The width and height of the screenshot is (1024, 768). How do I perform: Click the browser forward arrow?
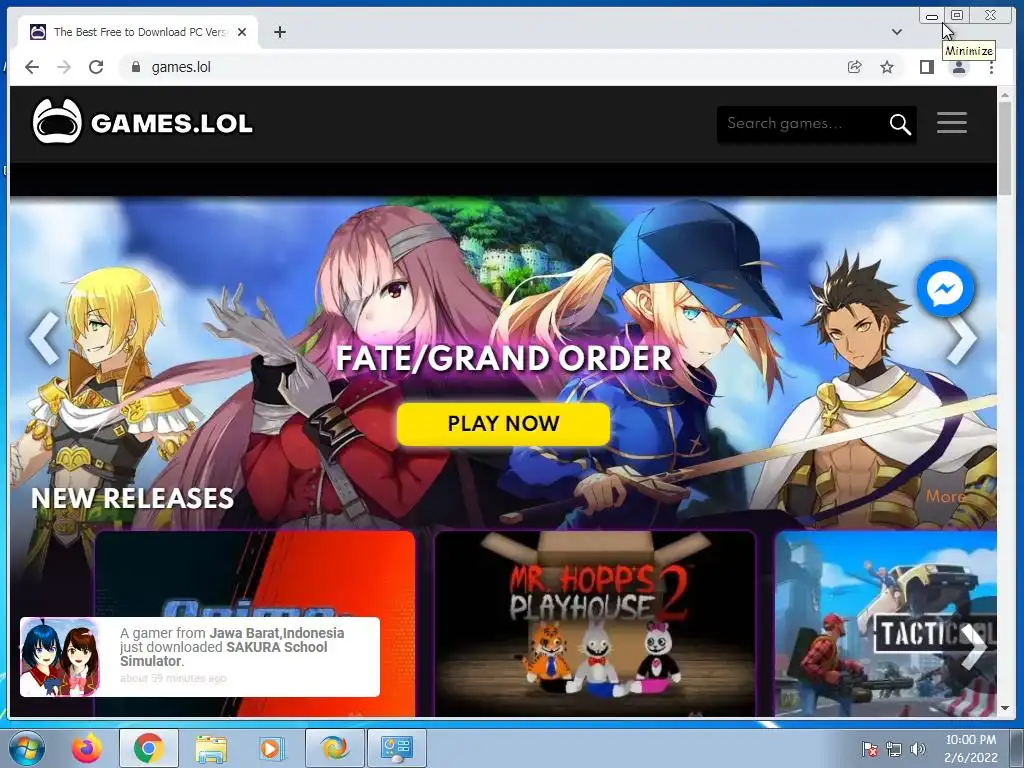(x=63, y=67)
